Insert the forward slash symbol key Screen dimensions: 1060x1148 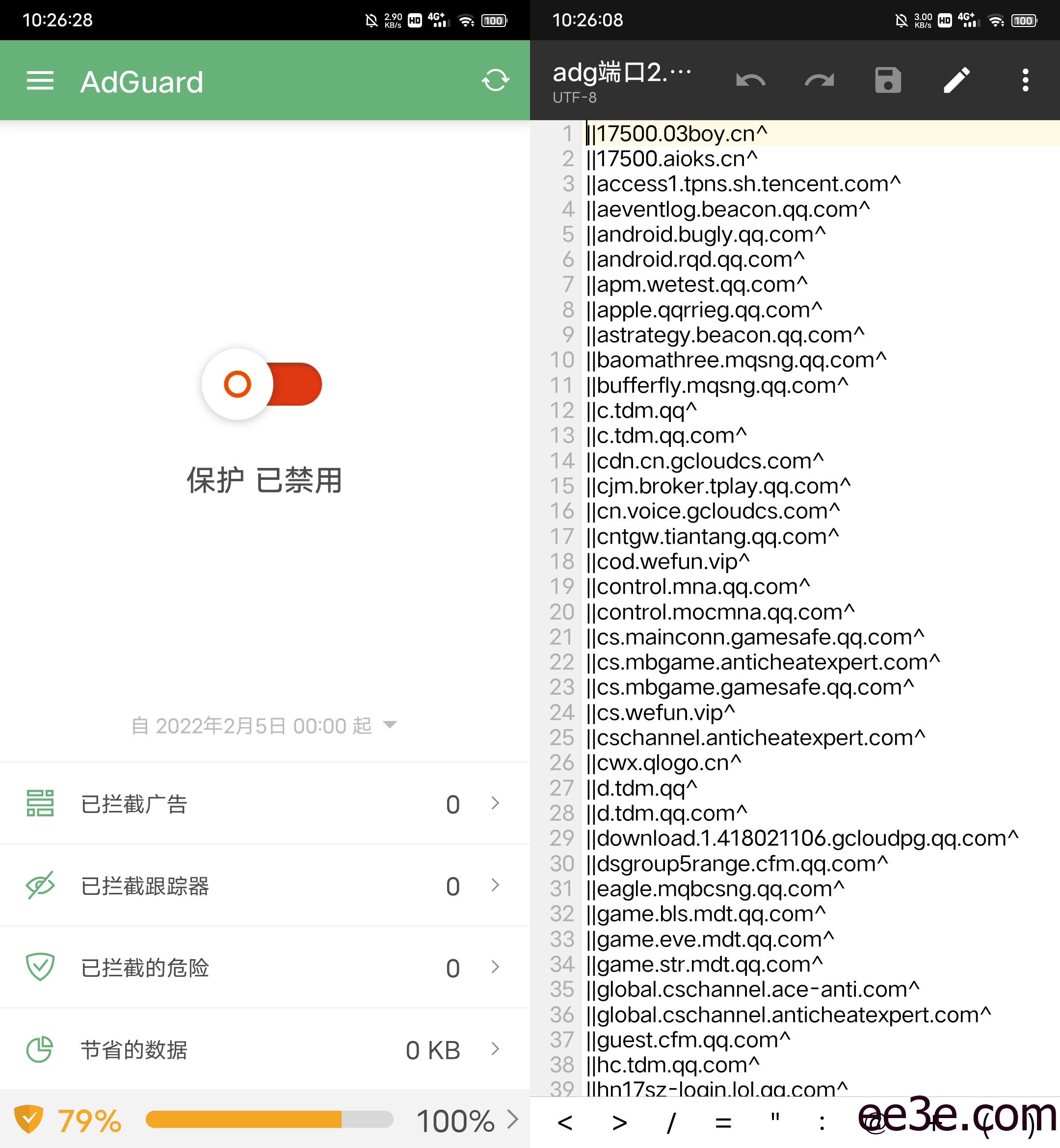point(670,1122)
